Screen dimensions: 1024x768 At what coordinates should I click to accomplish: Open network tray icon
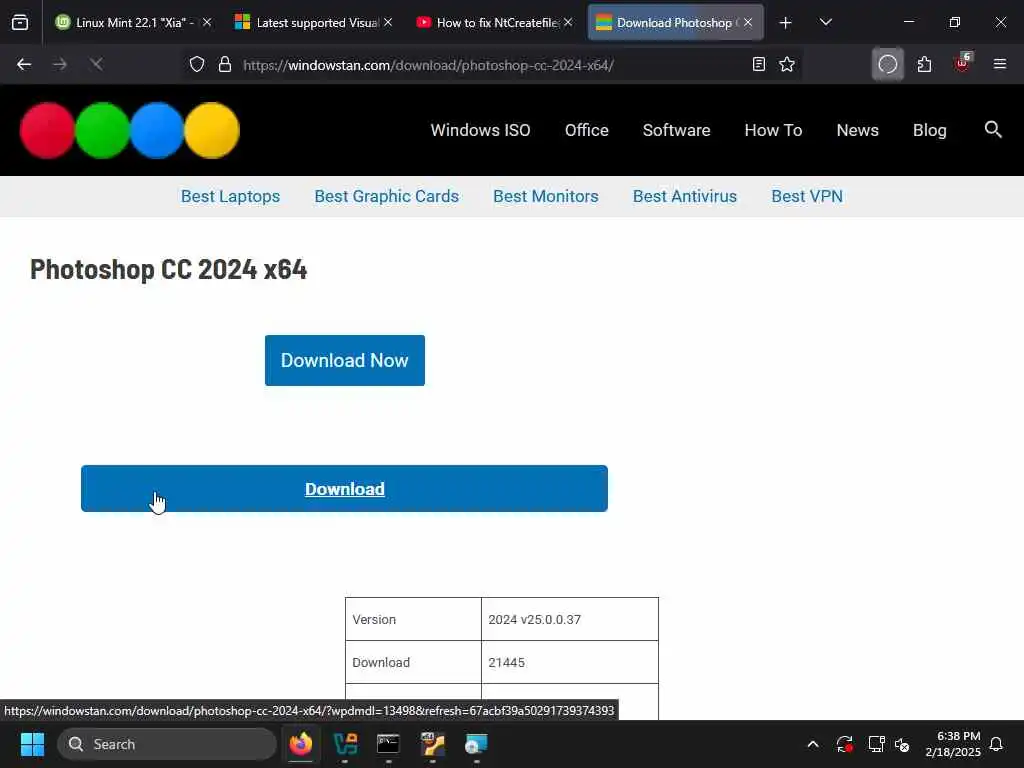(876, 744)
